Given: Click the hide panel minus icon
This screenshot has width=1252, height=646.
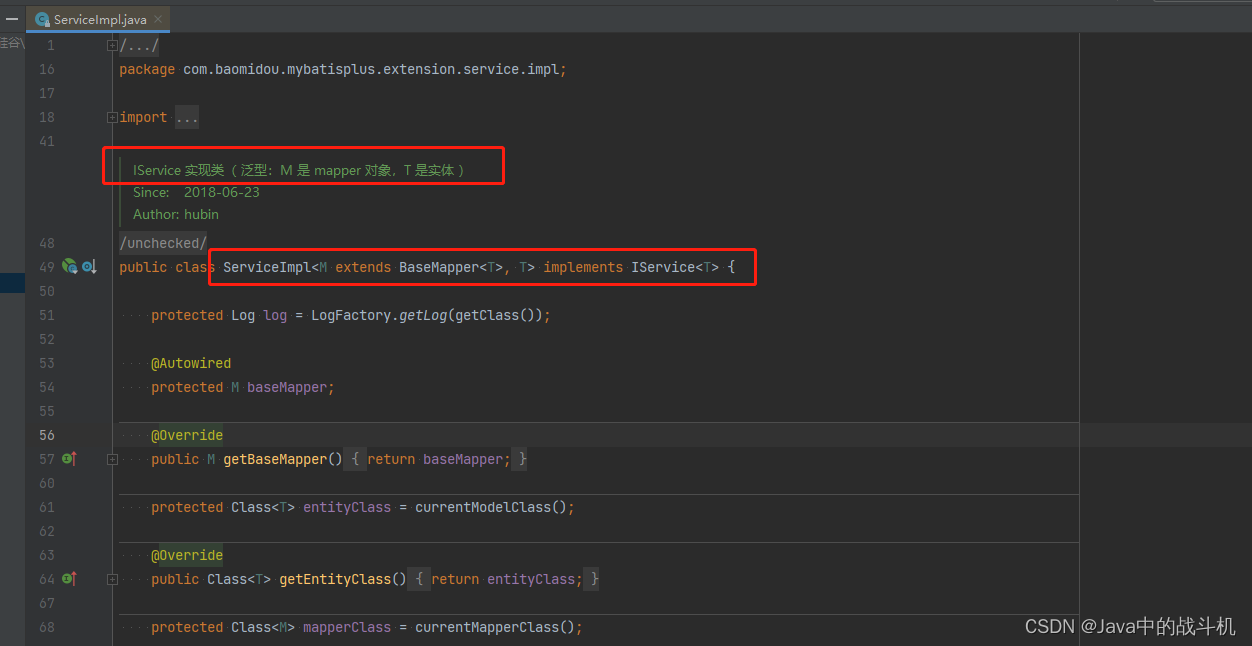Looking at the screenshot, I should [12, 18].
